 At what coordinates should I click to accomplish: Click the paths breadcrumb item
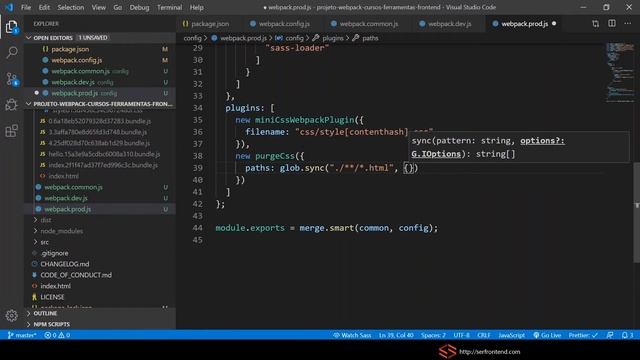370,38
